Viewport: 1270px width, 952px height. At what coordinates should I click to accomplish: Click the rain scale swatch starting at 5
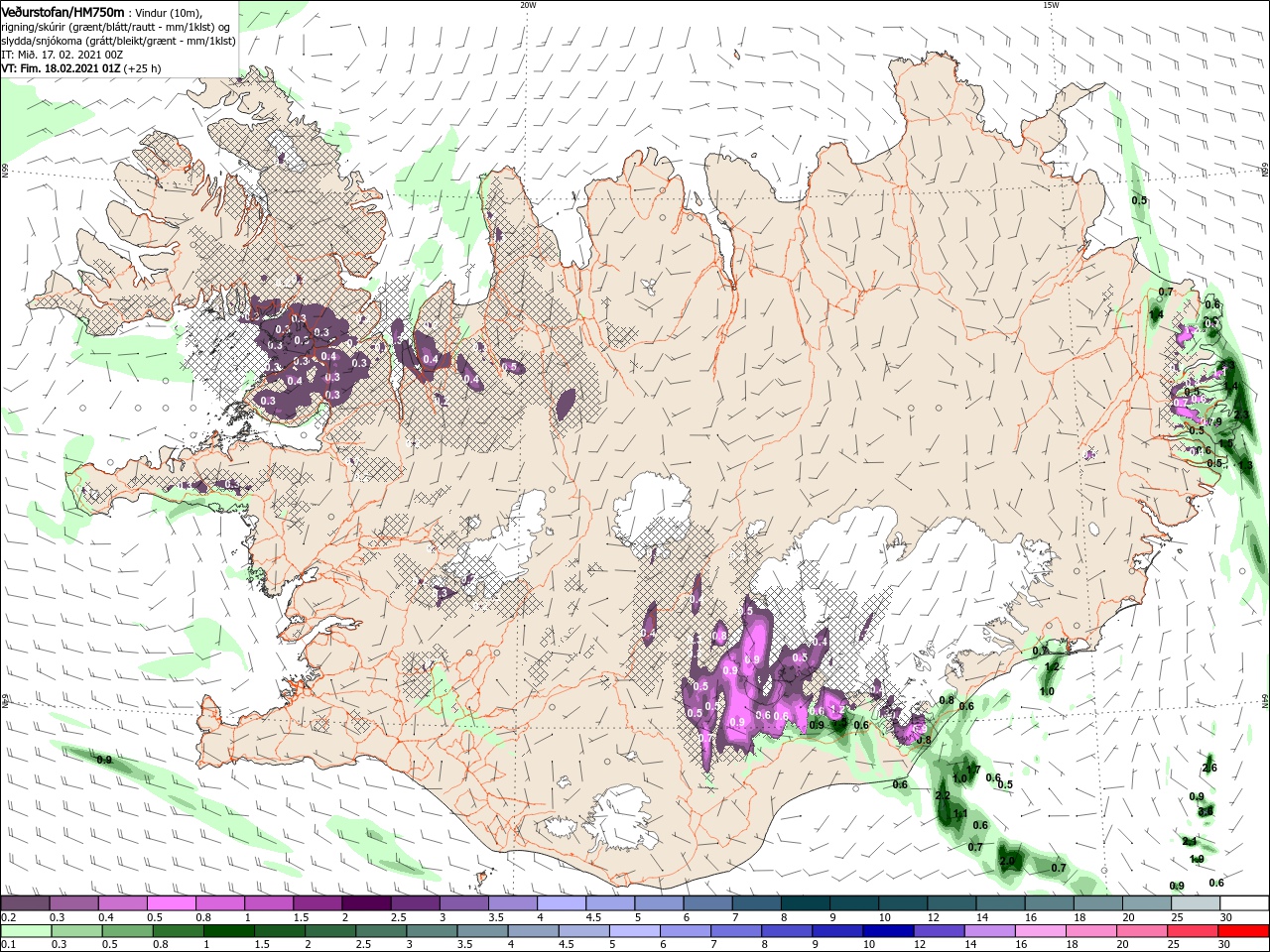(634, 931)
